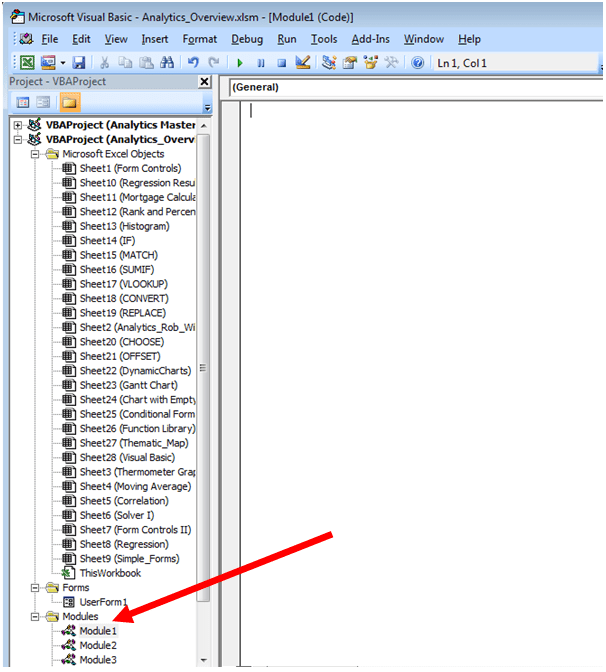The image size is (606, 672).
Task: Click the project tree vertical scrollbar thumb
Action: [x=204, y=368]
